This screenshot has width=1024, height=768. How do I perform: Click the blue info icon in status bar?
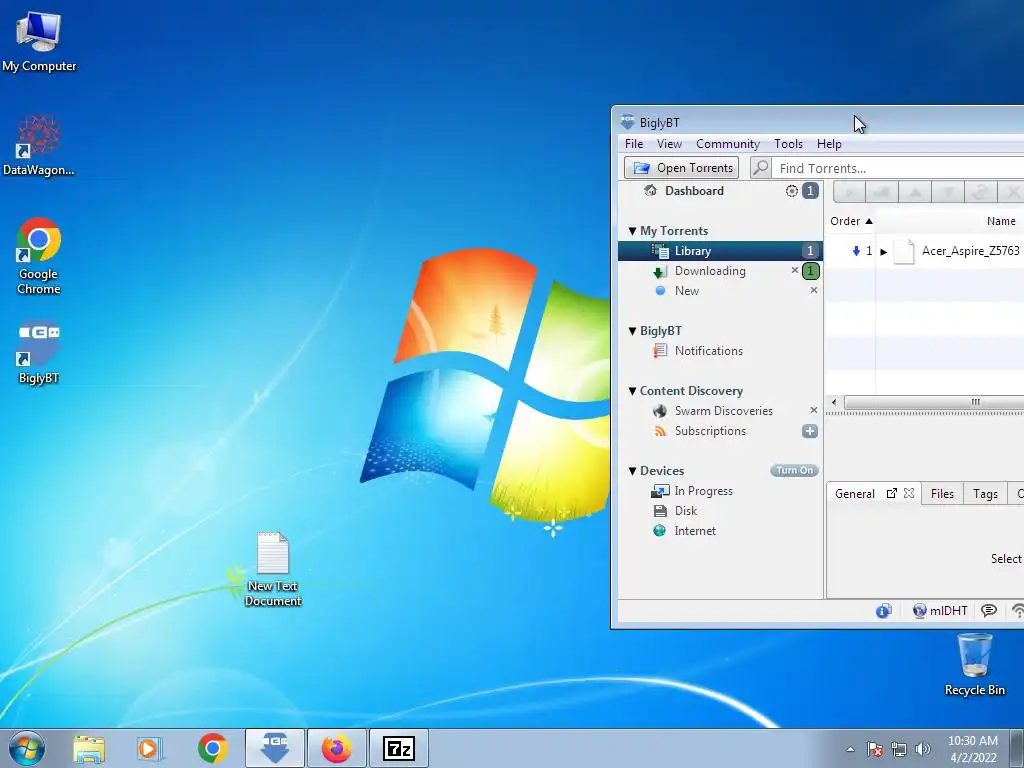(883, 611)
